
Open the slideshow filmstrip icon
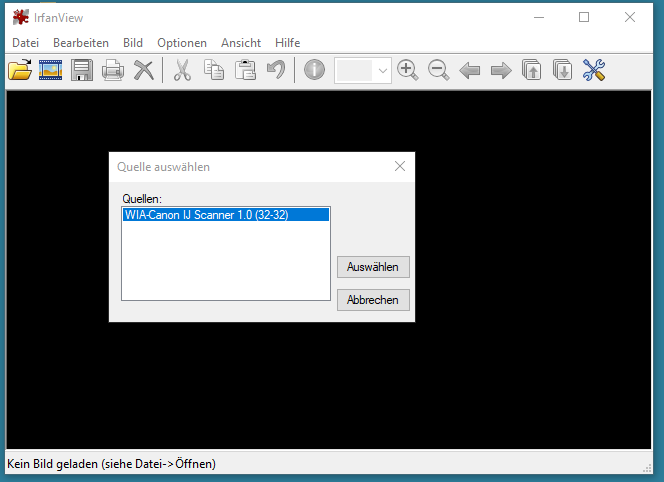(x=50, y=70)
